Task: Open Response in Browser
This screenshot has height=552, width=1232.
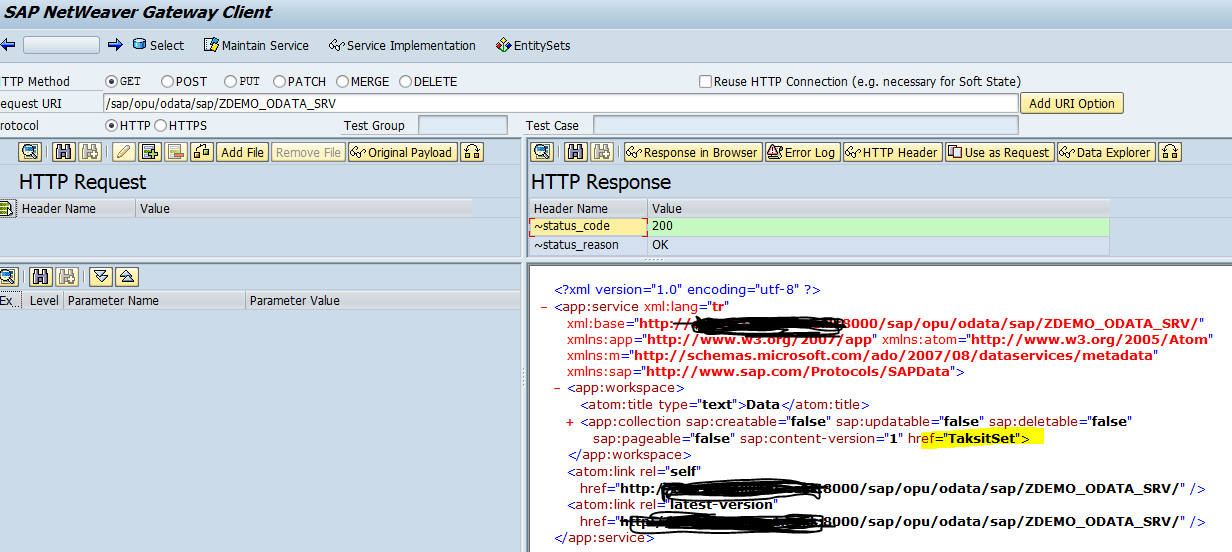Action: click(692, 152)
